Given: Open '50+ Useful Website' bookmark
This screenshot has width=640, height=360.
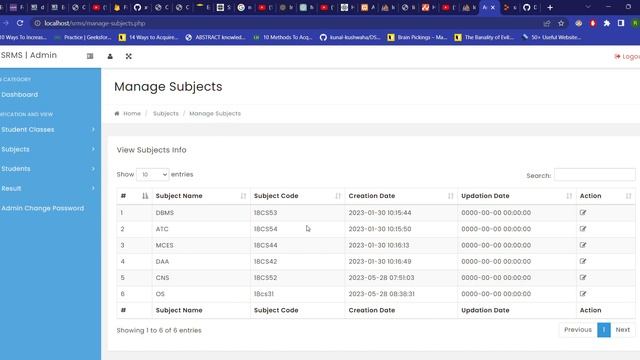Looking at the screenshot, I should (552, 37).
